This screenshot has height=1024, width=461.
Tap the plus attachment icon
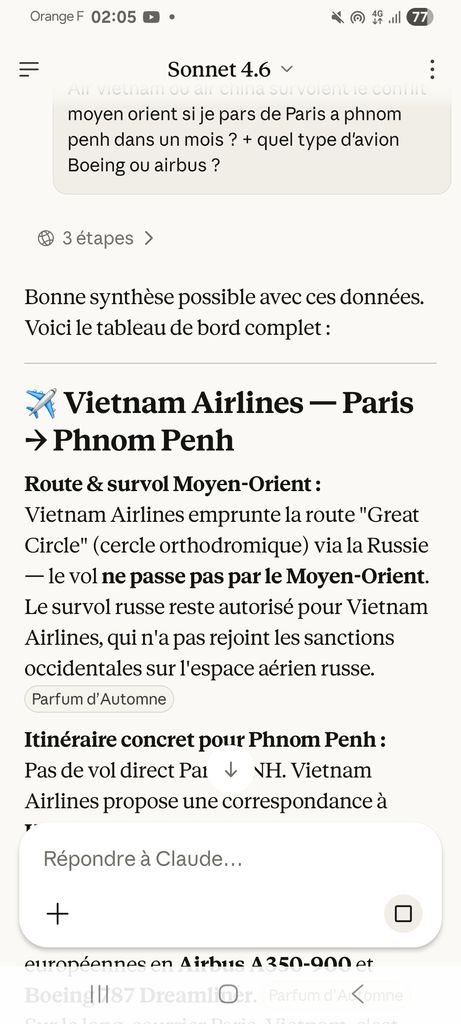coord(57,913)
